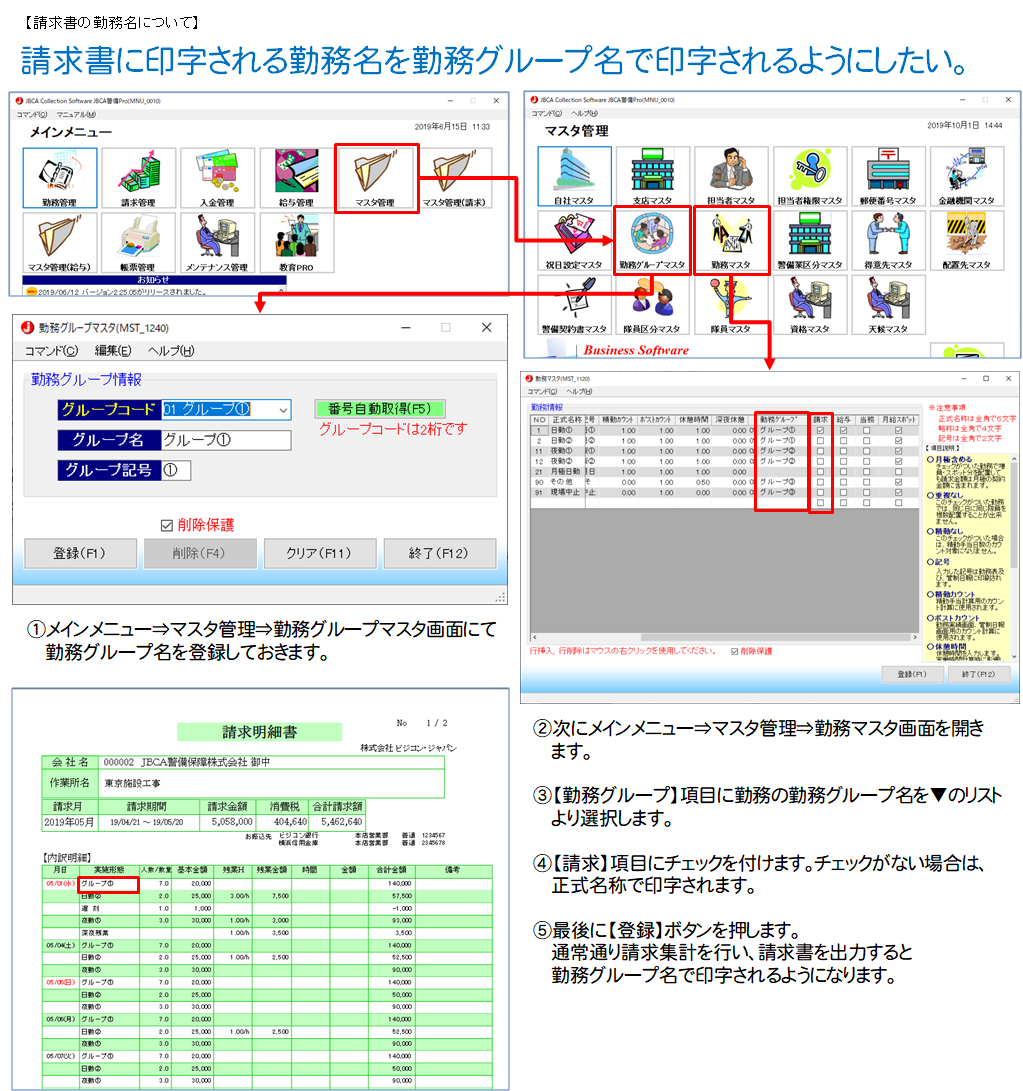Open the 請求管理 icon
This screenshot has height=1091, width=1023.
138,178
